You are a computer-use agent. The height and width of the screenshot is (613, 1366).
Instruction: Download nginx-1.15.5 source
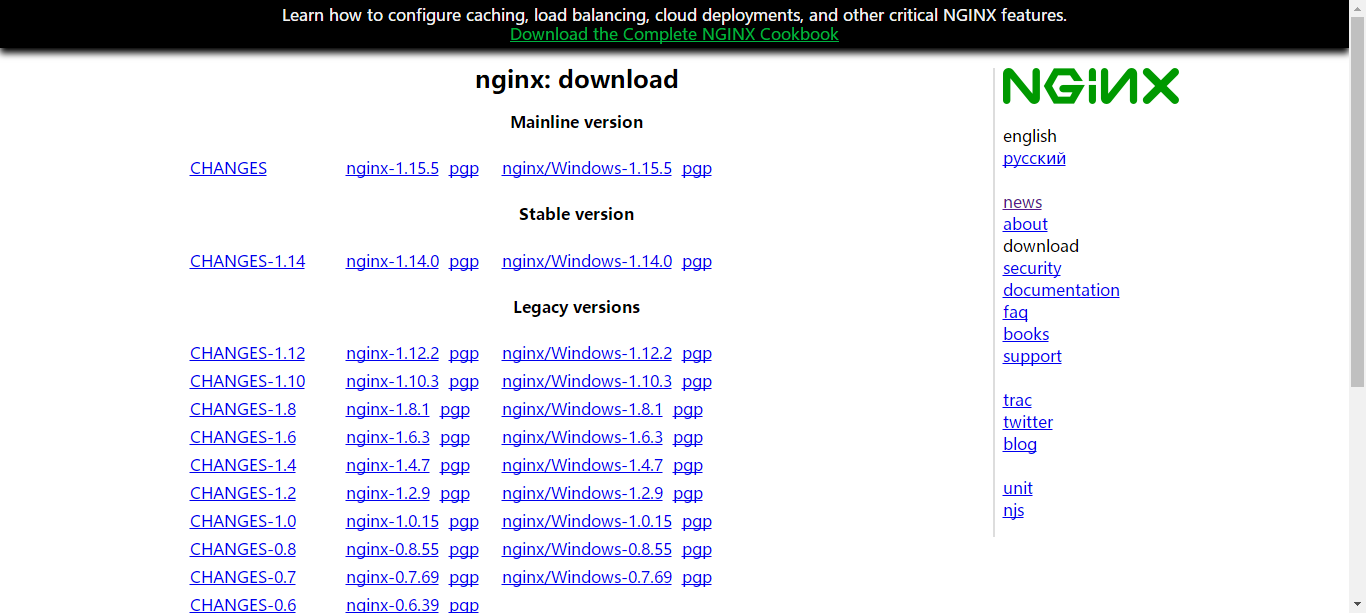point(392,168)
